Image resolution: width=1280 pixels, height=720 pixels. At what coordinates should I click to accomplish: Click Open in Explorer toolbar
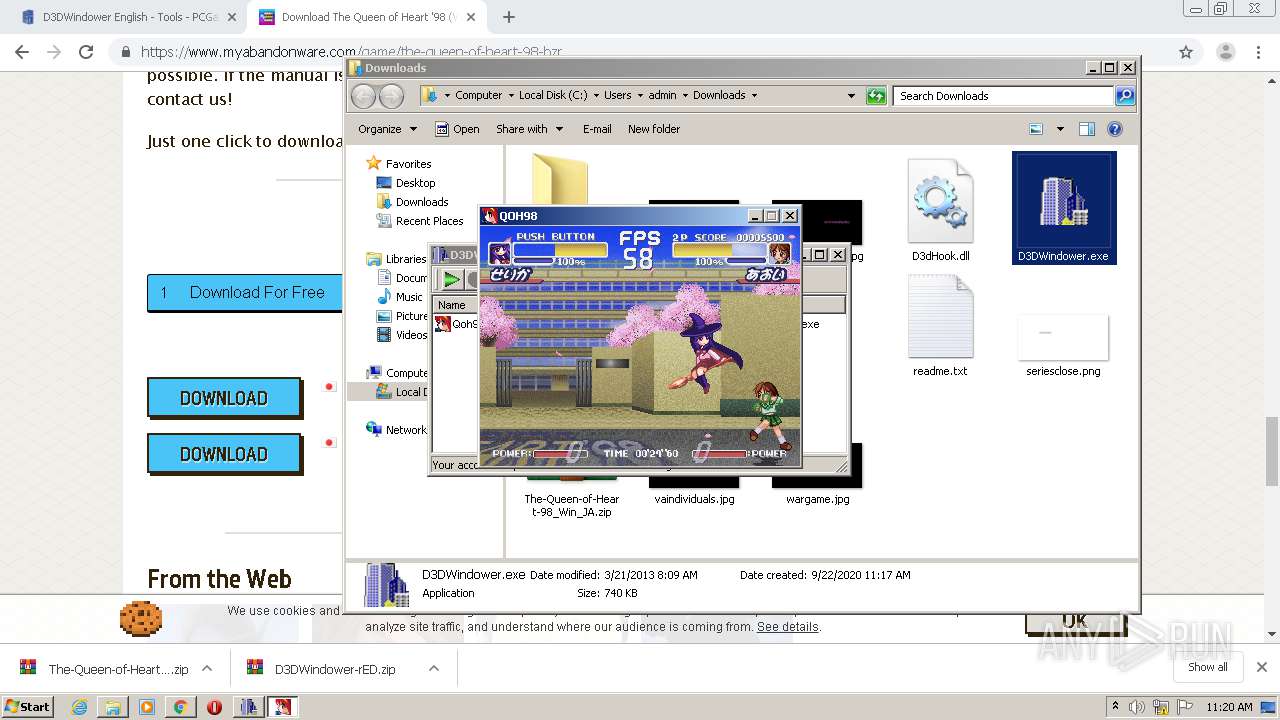point(457,129)
